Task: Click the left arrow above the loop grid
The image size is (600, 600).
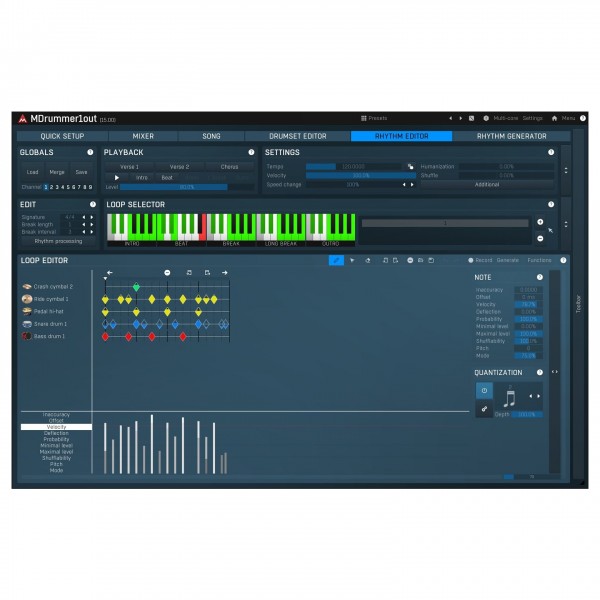Action: click(x=109, y=272)
